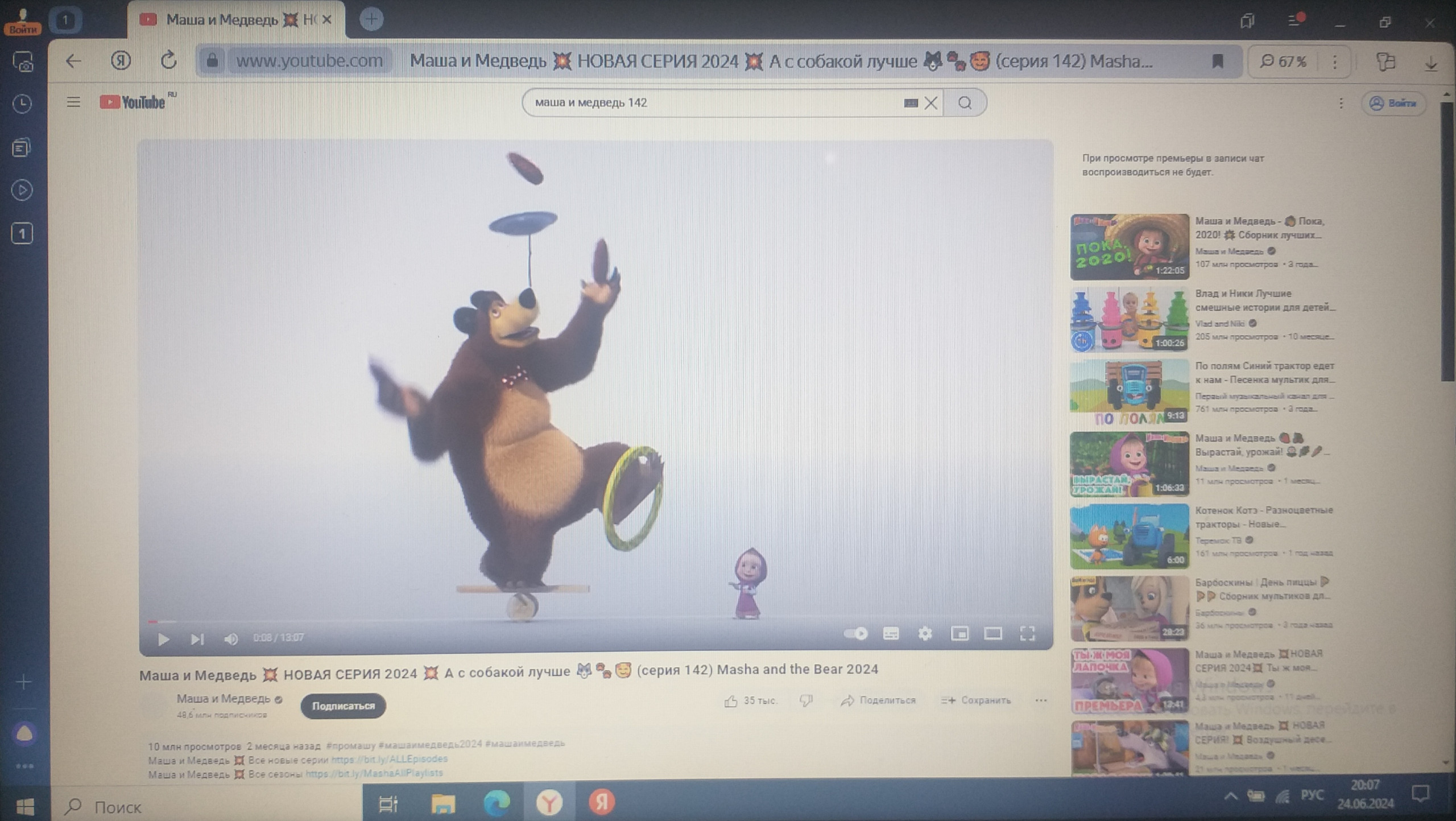This screenshot has width=1456, height=821.
Task: Like the video with 35 тыс.
Action: tap(751, 701)
